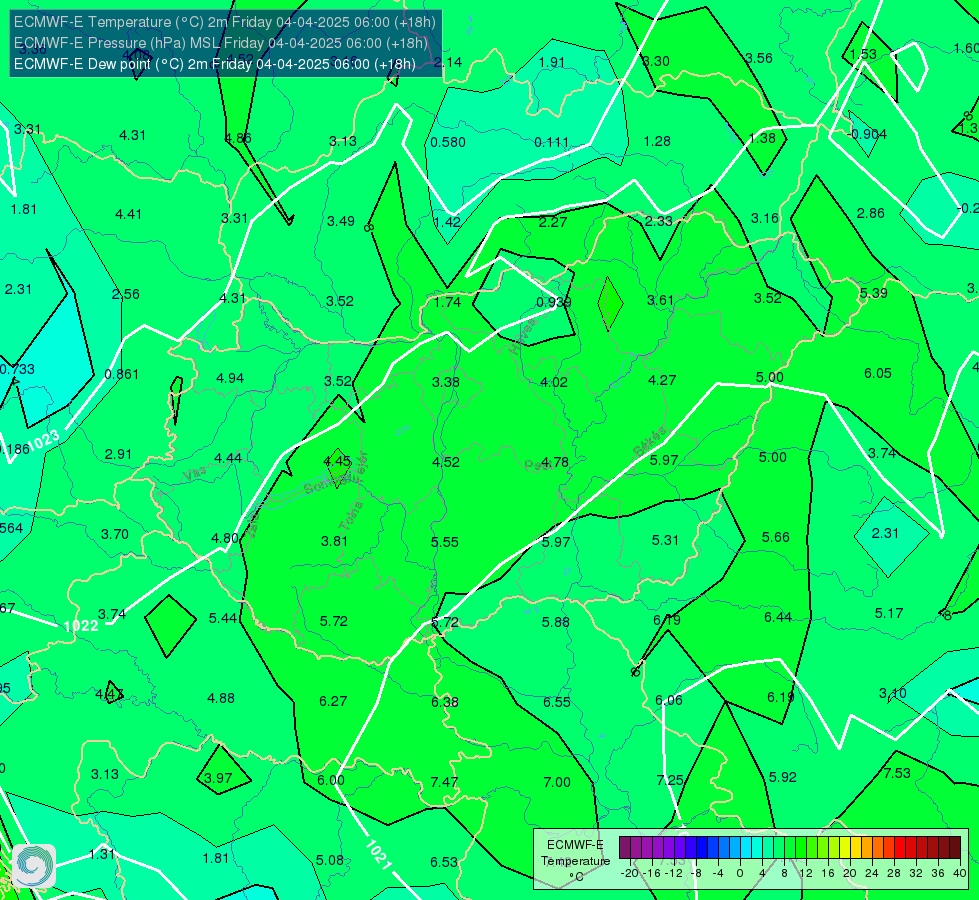Click the 1.91 dew point value

coord(551,62)
